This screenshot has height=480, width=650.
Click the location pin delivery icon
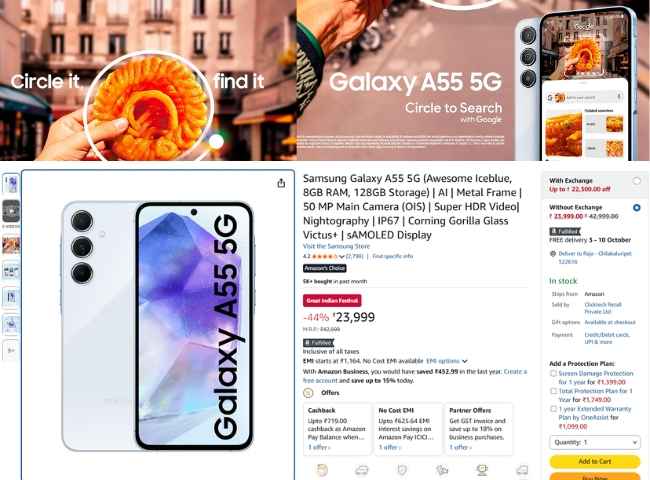point(553,254)
